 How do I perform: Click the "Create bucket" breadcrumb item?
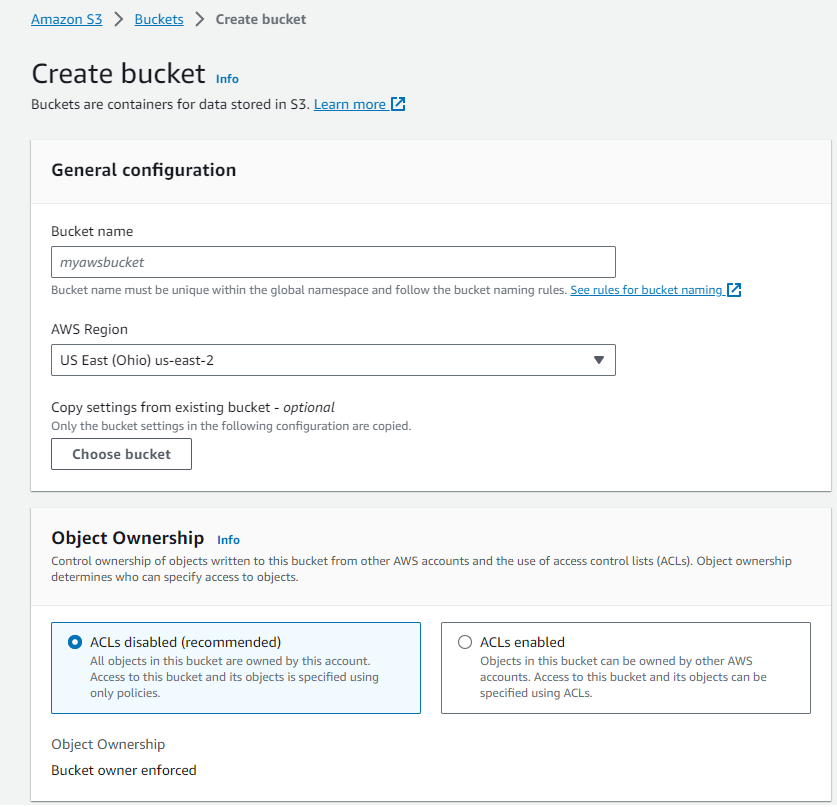260,18
